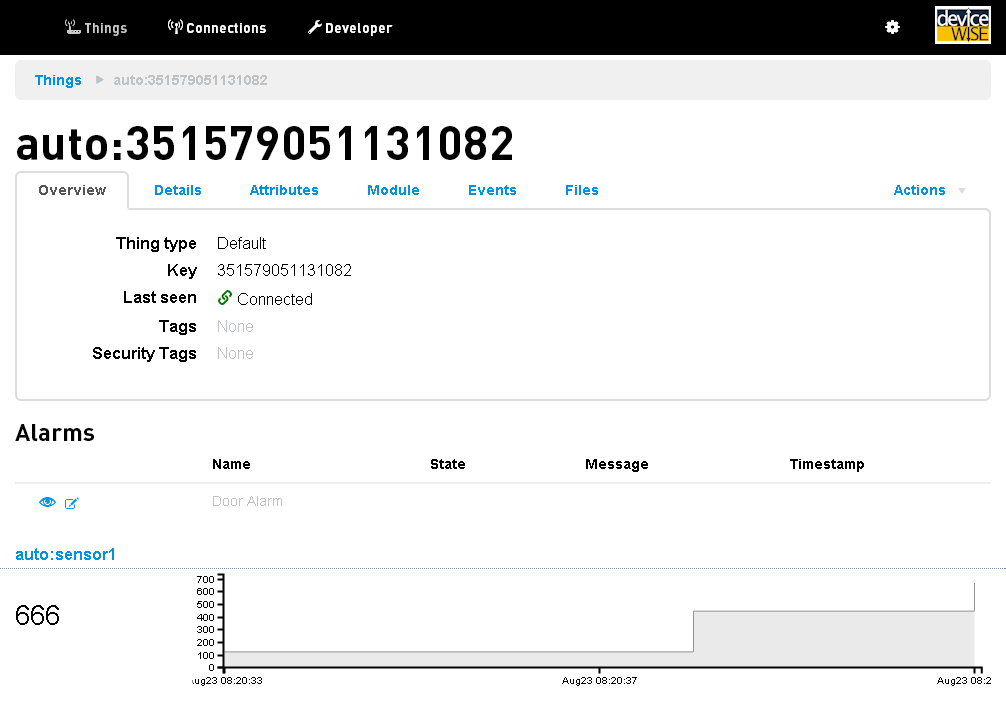
Task: Switch to the Details tab
Action: pos(178,190)
